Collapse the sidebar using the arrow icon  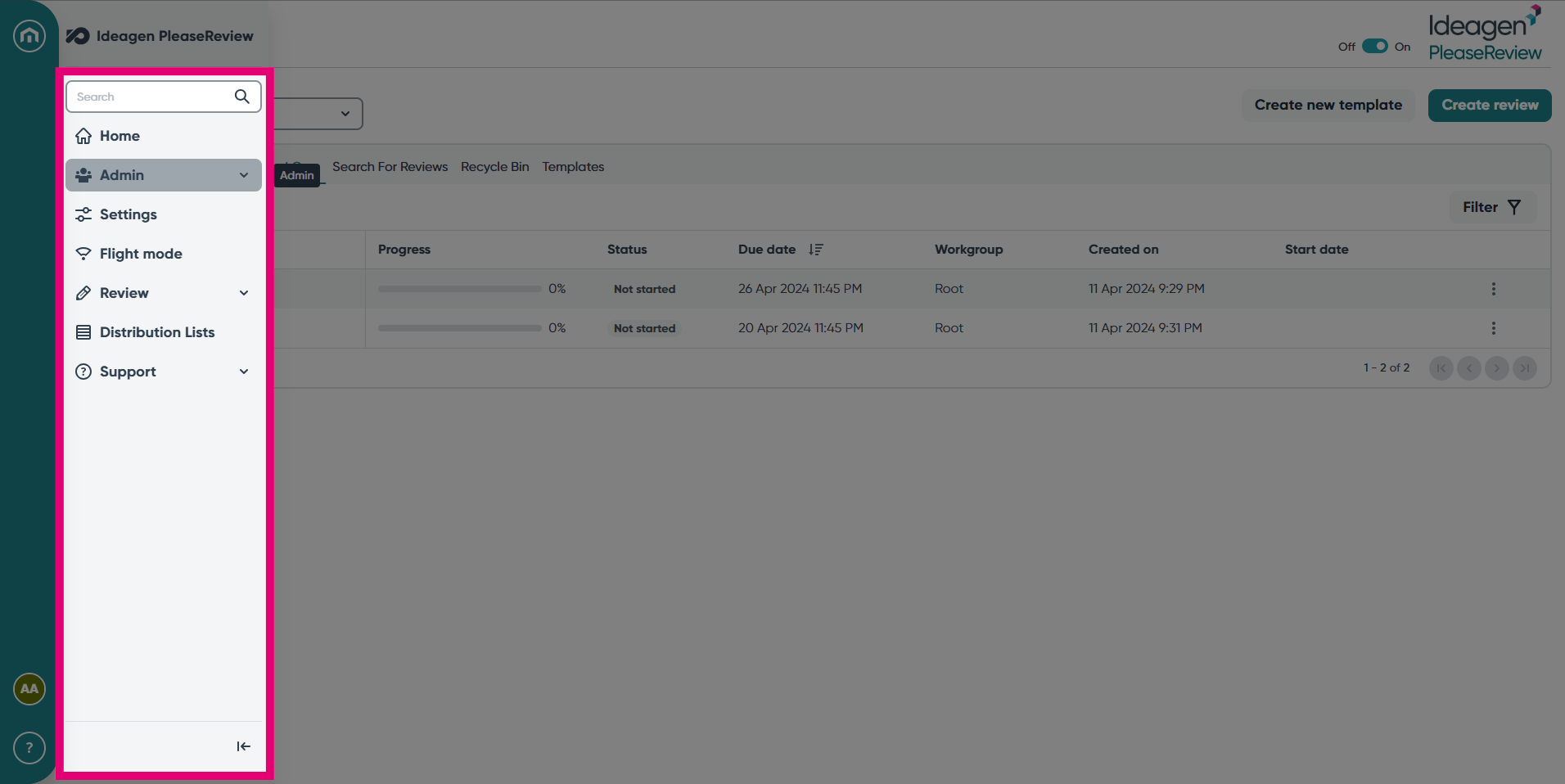click(243, 746)
